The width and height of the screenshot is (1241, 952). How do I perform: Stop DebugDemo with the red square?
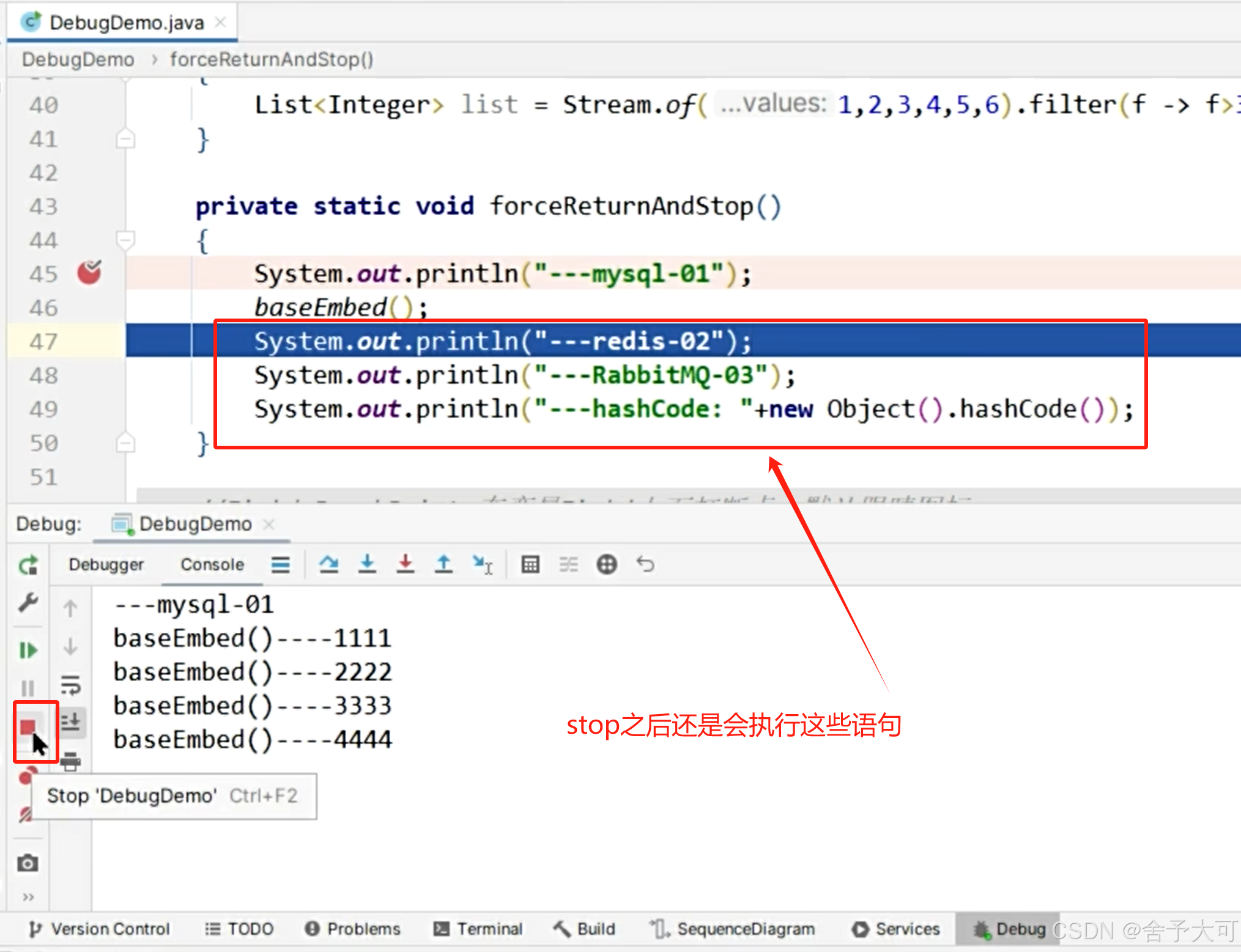pos(28,727)
